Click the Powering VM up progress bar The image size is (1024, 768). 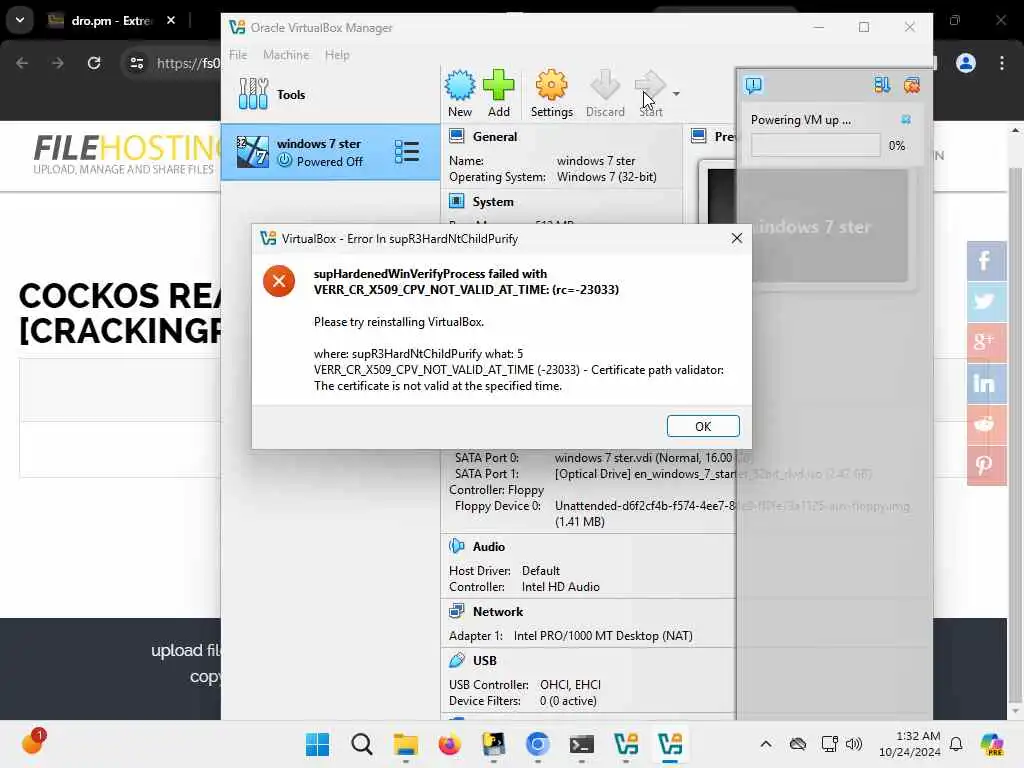coord(815,145)
